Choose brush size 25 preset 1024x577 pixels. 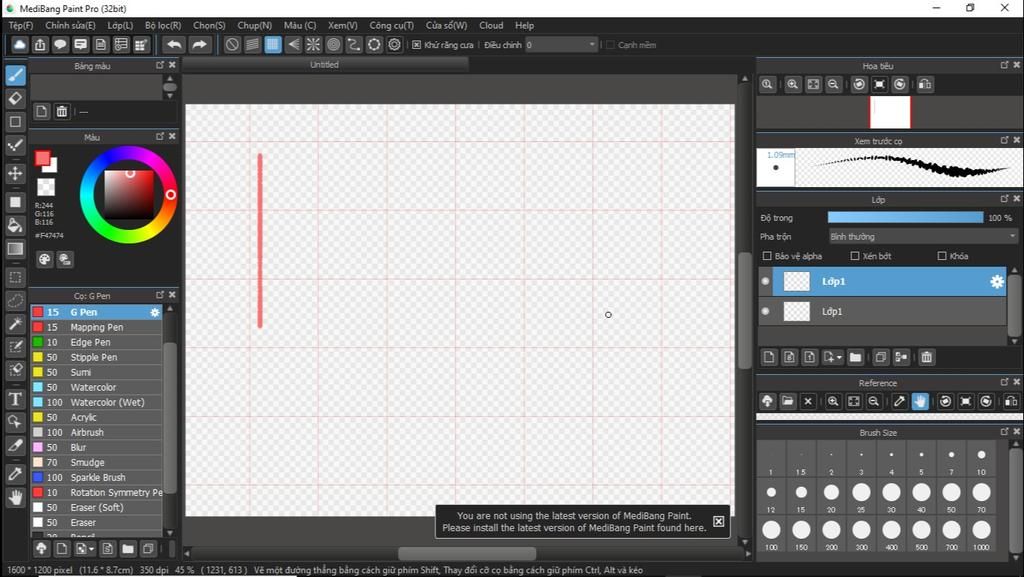coord(861,496)
